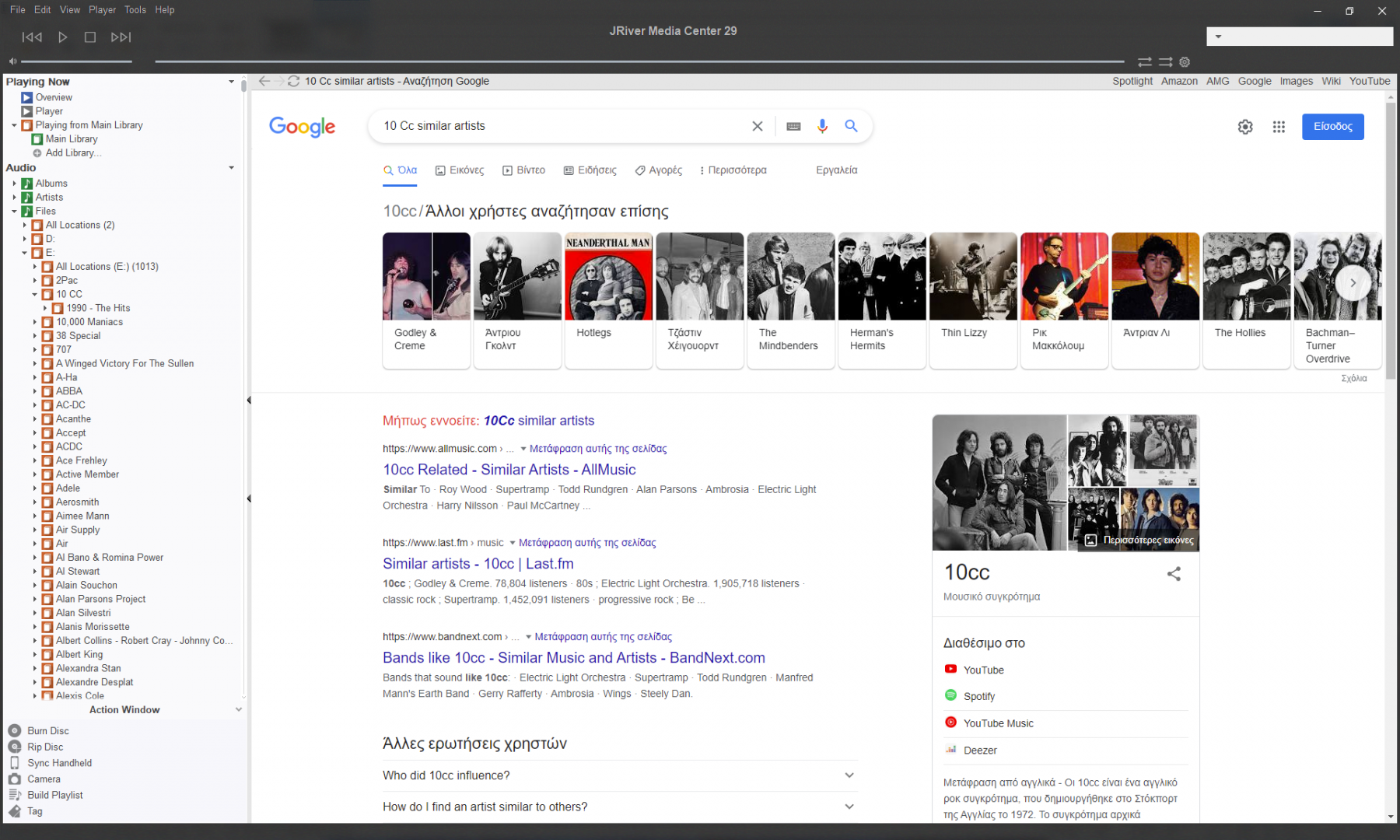Expand the Albums tree node
1400x840 pixels.
click(15, 184)
